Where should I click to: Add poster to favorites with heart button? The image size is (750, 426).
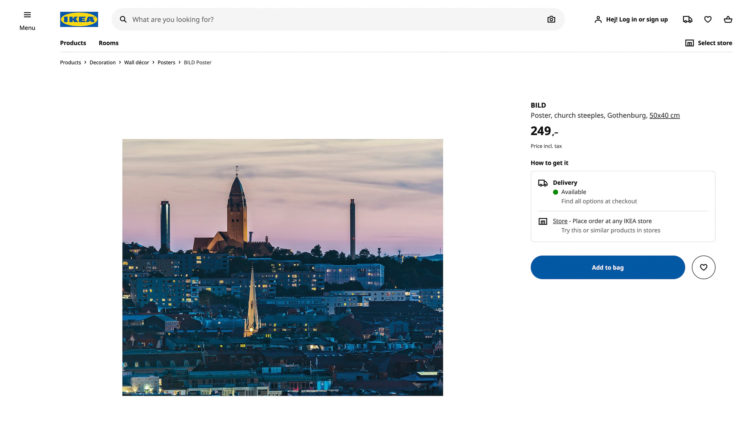pyautogui.click(x=703, y=267)
